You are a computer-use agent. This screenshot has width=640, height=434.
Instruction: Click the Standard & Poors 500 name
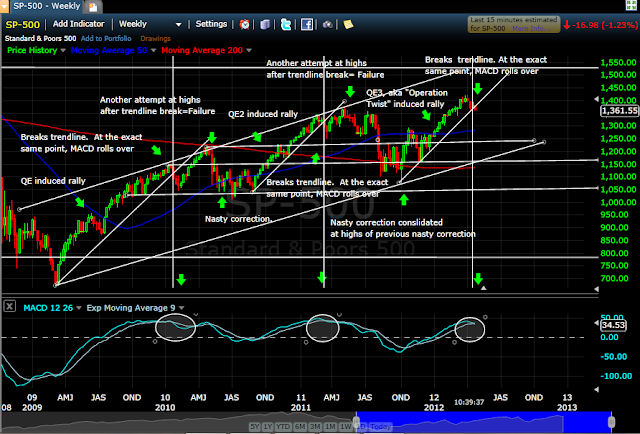(x=40, y=38)
